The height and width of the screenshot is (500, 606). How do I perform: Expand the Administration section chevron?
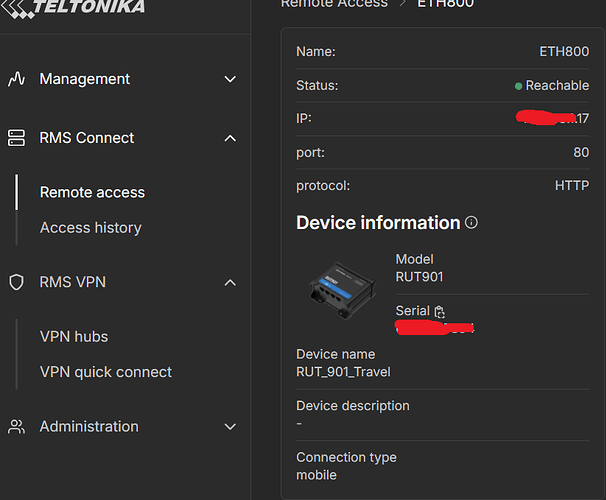pyautogui.click(x=230, y=427)
